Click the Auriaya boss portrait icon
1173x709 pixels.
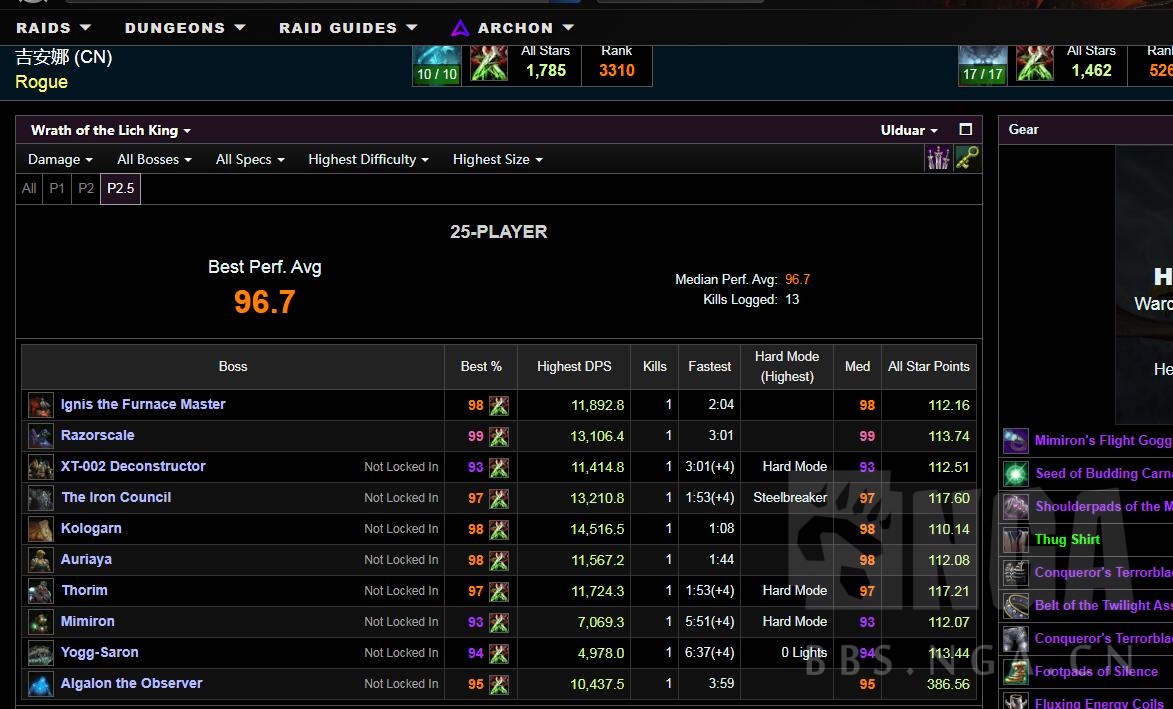click(40, 560)
